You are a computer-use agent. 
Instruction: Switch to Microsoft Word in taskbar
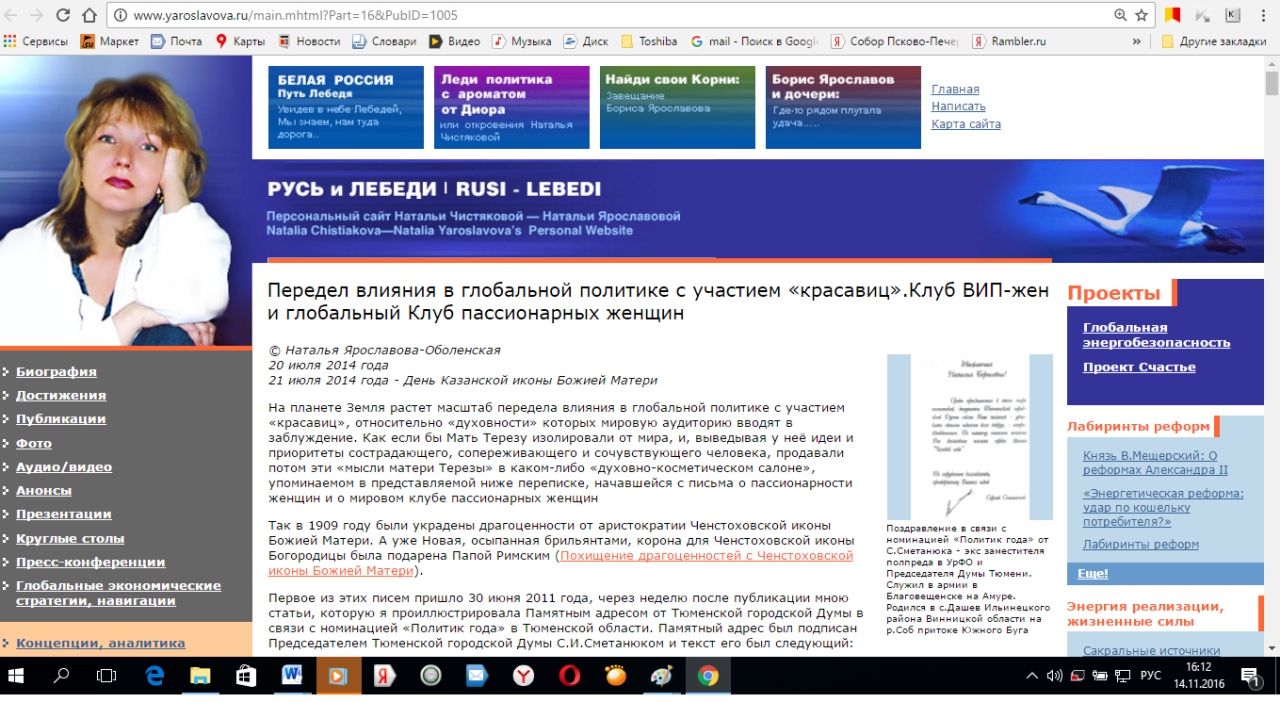tap(292, 676)
